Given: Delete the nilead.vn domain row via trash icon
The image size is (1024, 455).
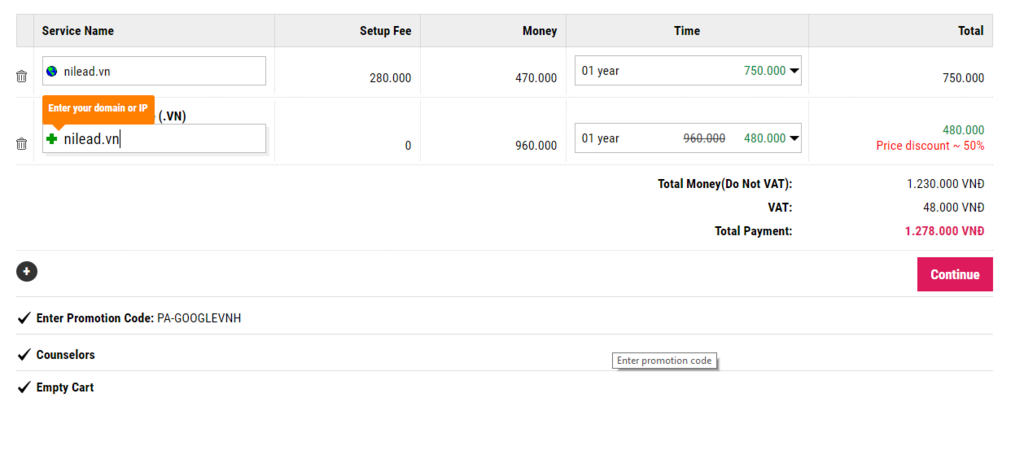Looking at the screenshot, I should pyautogui.click(x=22, y=76).
